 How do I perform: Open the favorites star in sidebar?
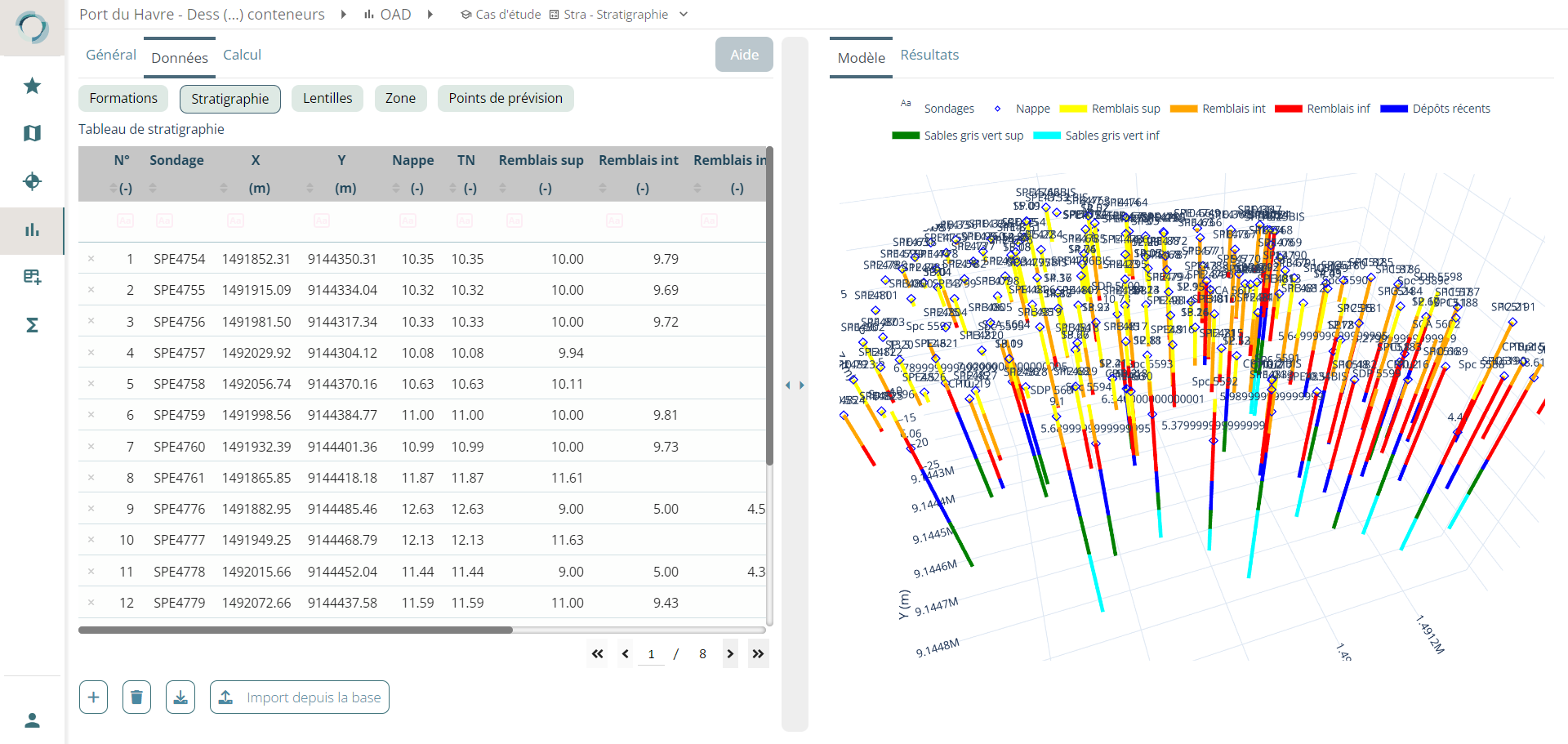click(32, 86)
